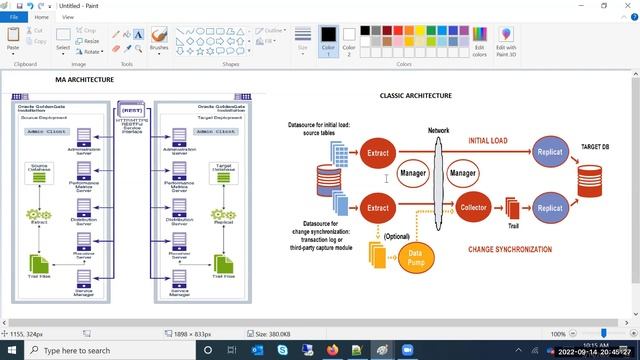Select the Color picker eyedropper tool
Viewport: 640px width, 360px height.
click(x=127, y=49)
